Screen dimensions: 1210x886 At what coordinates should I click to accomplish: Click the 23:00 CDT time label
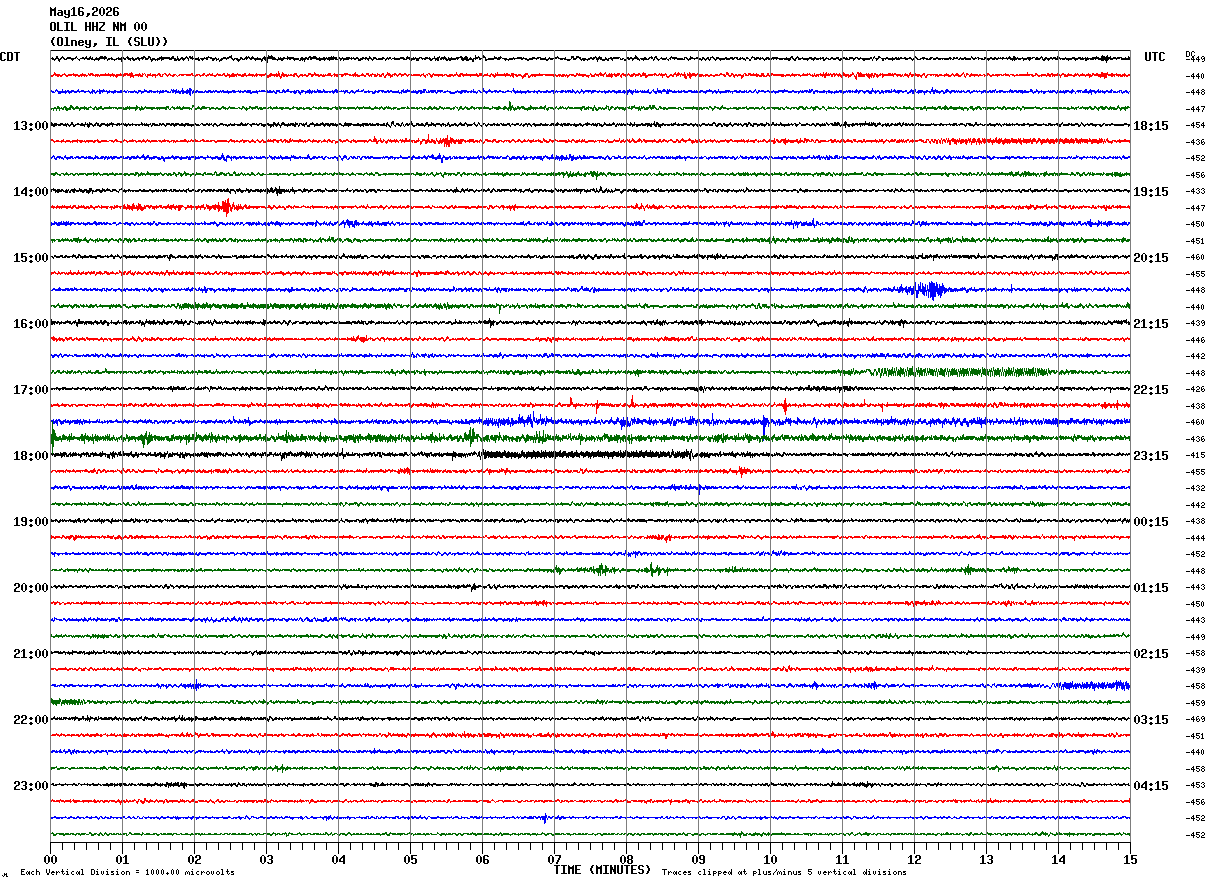(31, 786)
